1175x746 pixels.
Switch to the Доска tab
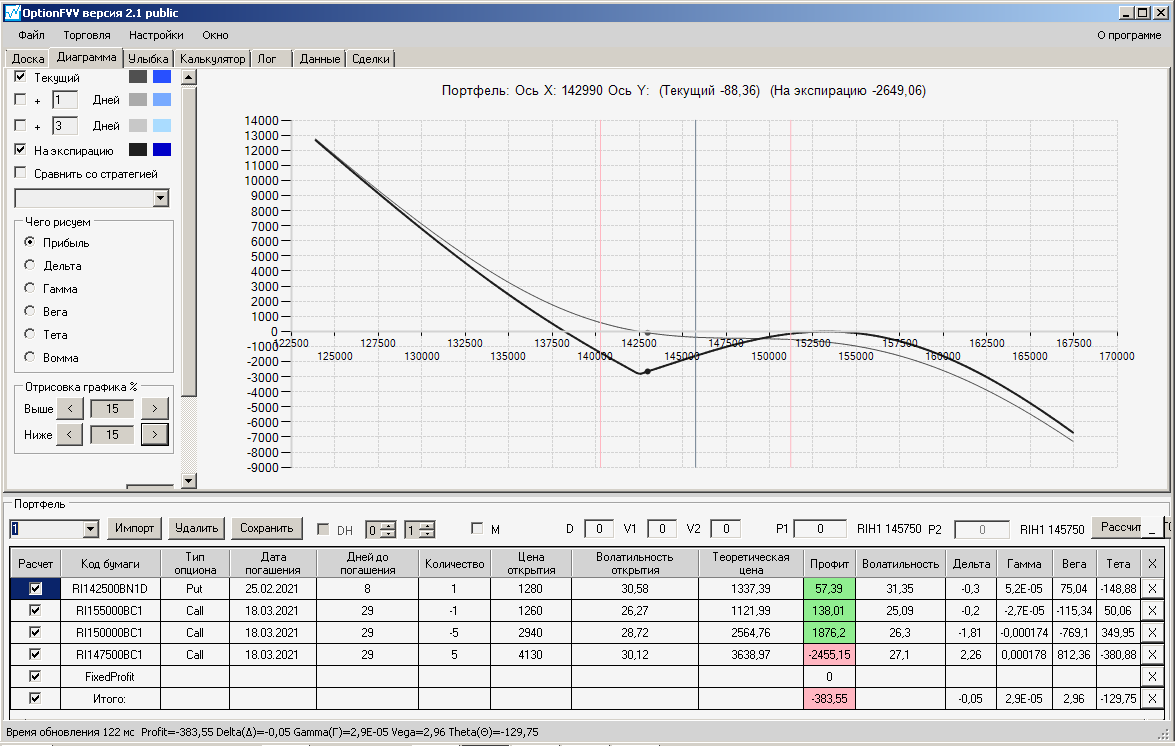click(28, 58)
